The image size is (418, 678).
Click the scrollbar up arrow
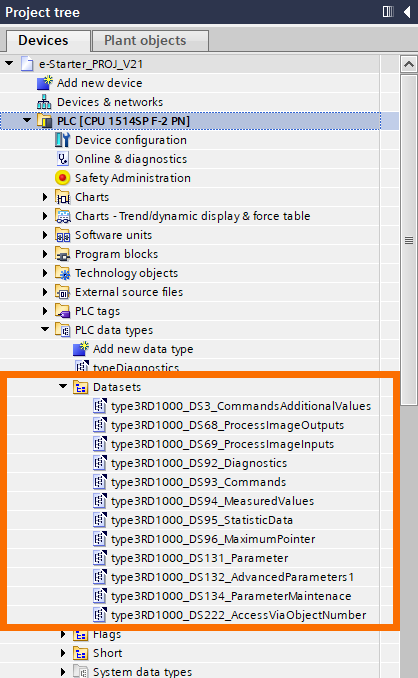point(408,64)
